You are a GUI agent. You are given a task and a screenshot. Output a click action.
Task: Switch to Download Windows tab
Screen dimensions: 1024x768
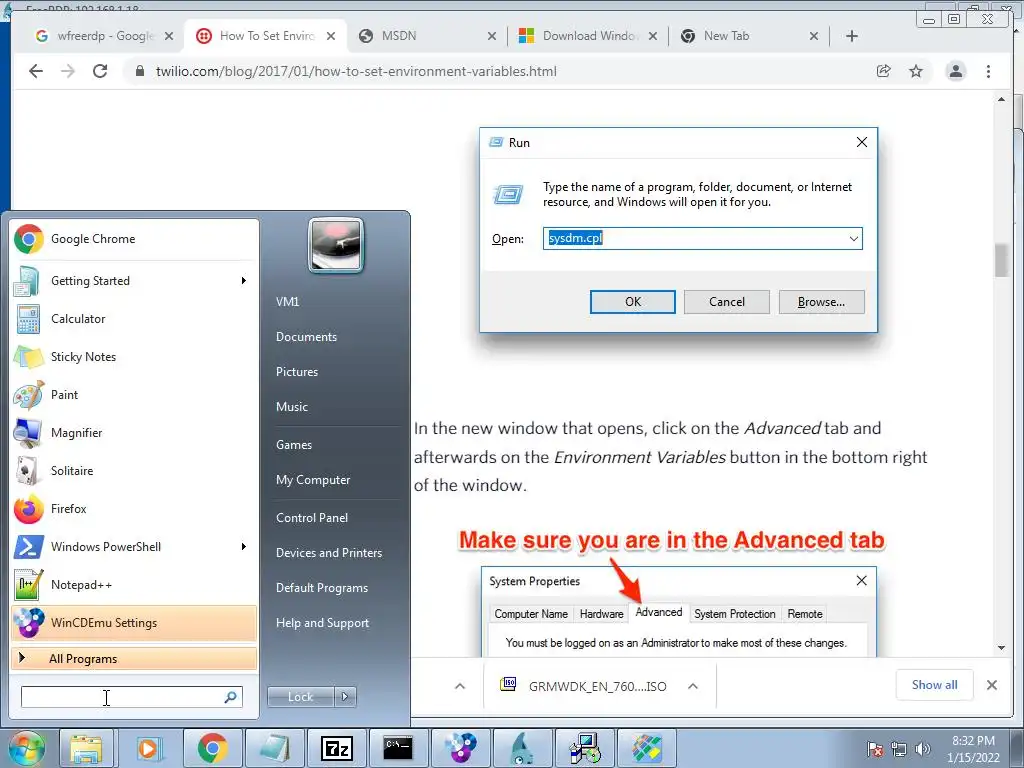[580, 36]
